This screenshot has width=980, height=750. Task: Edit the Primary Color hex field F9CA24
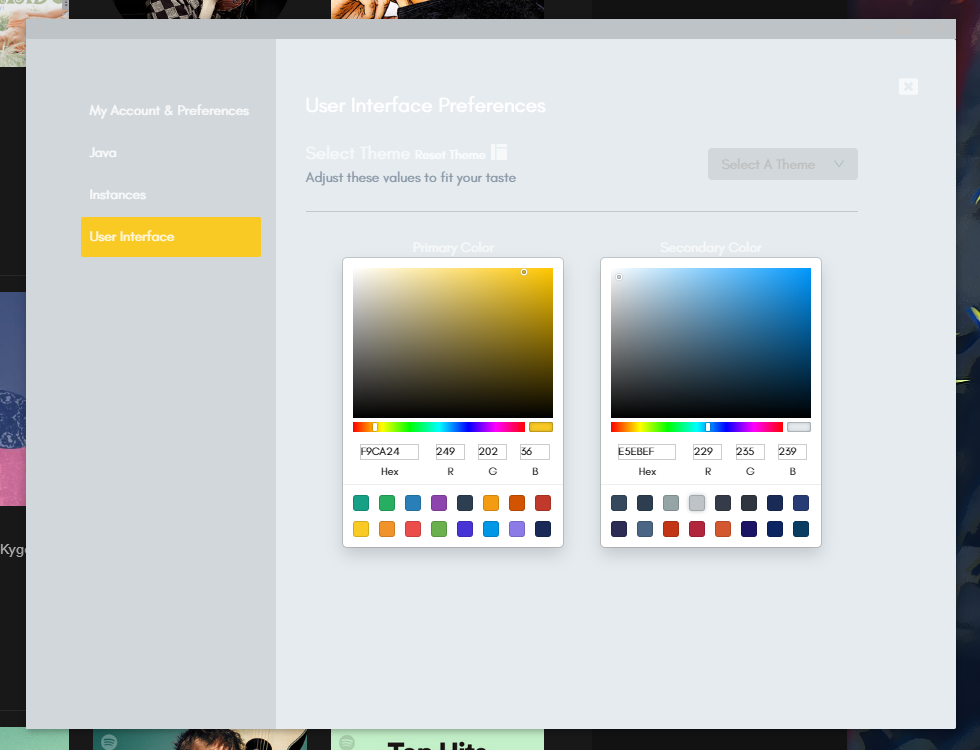[389, 451]
